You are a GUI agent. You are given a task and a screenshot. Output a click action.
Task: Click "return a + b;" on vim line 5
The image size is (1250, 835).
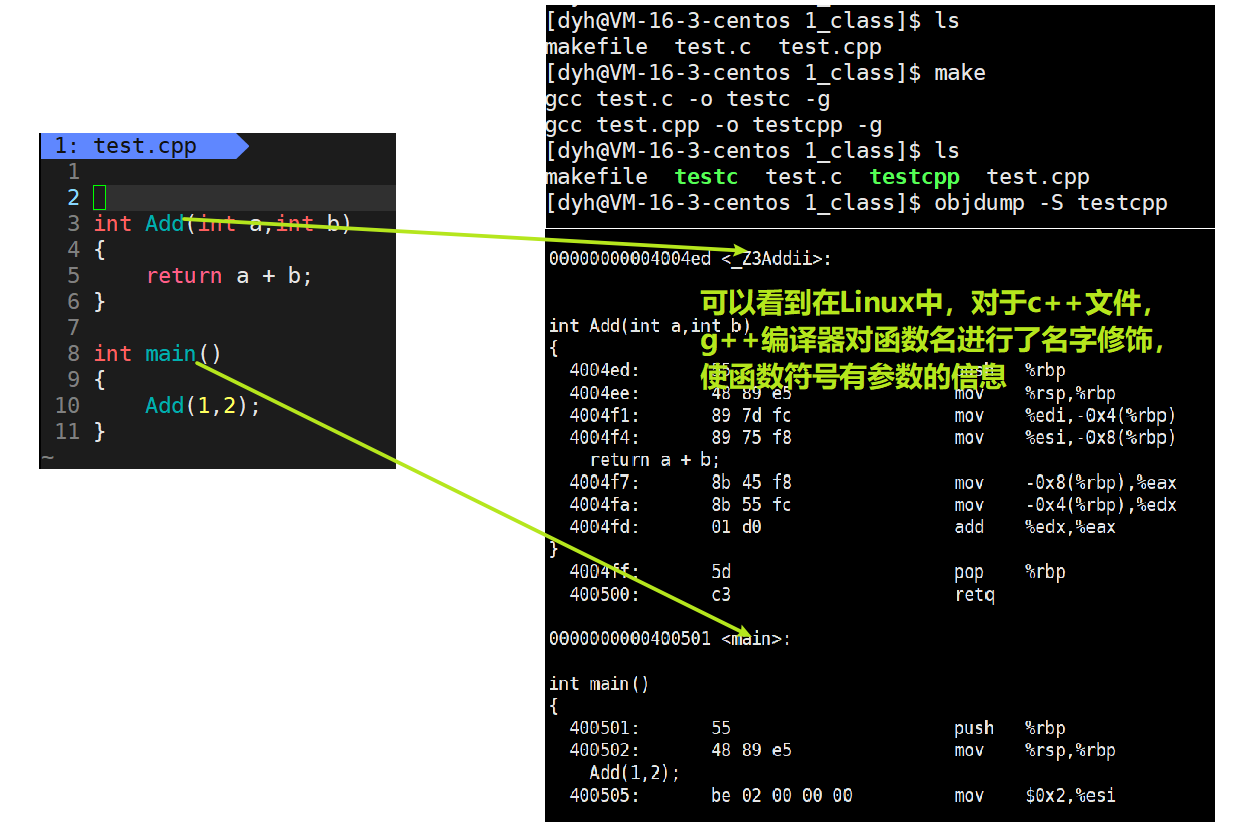point(229,275)
